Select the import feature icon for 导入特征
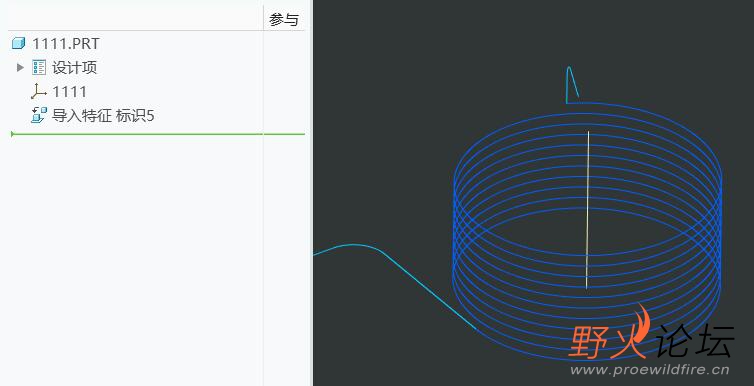The width and height of the screenshot is (754, 386). [39, 115]
